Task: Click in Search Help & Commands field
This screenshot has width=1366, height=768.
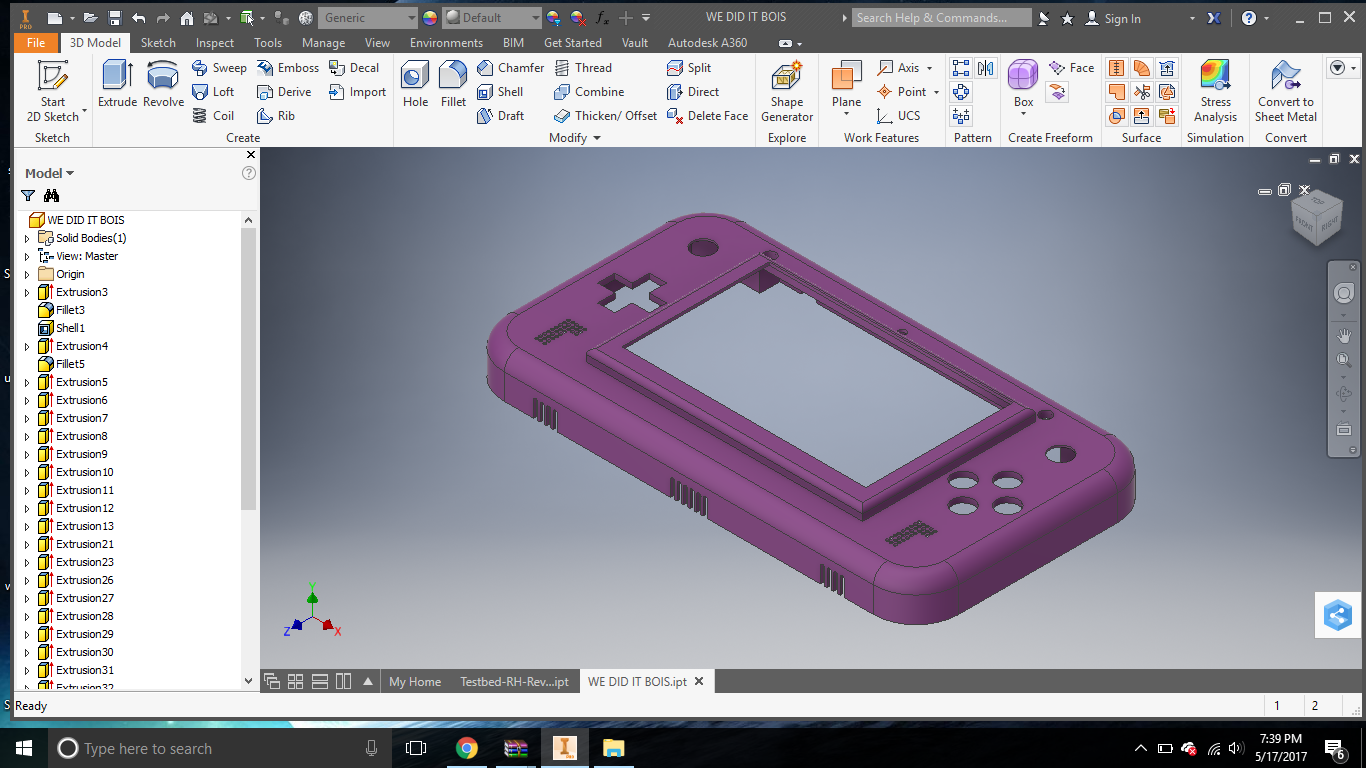Action: 942,18
